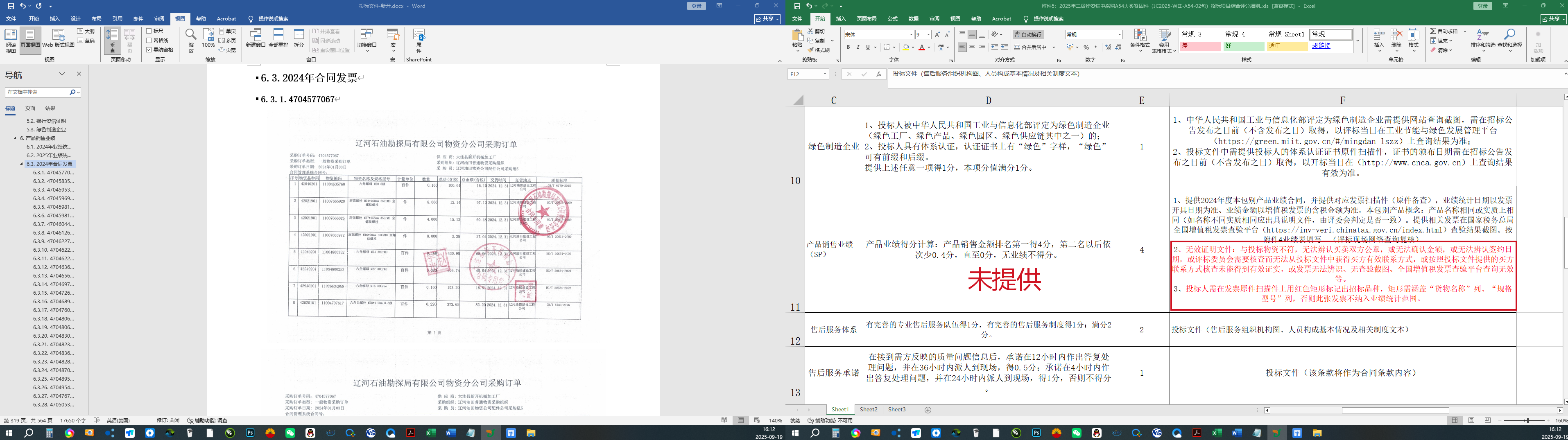Toggle middle vertical alignment in Excel
The width and height of the screenshot is (1568, 440).
(972, 34)
